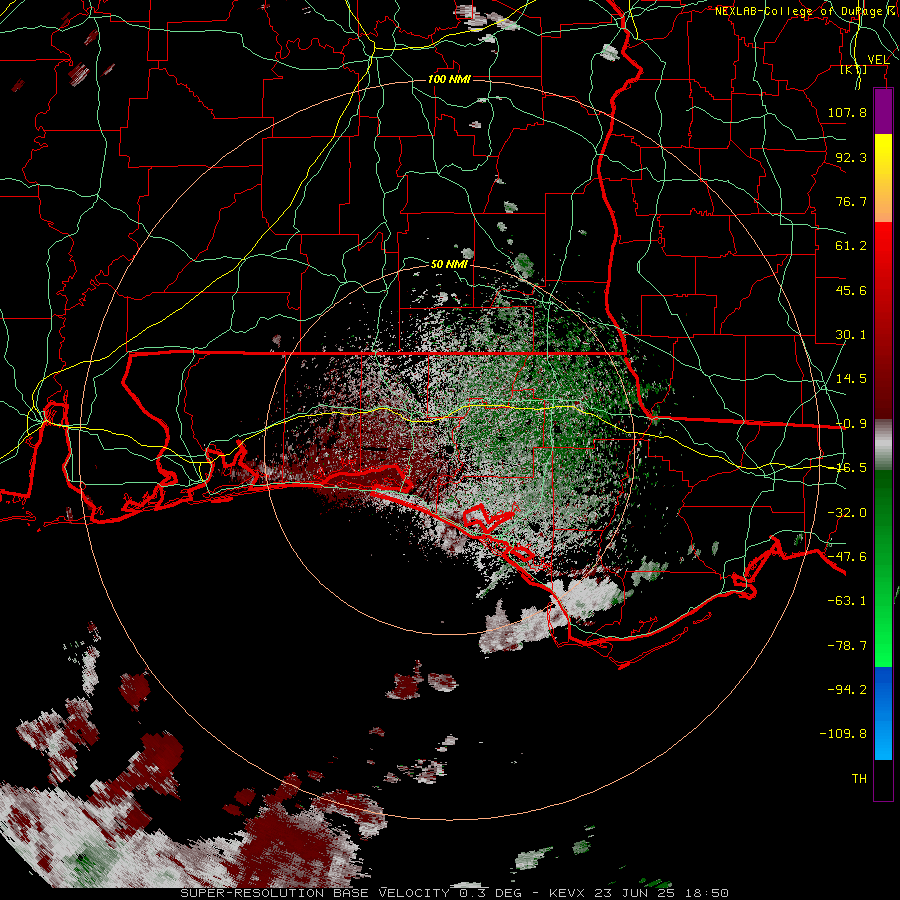This screenshot has height=900, width=900.
Task: Click the 30.1 velocity scale value
Action: [x=851, y=335]
